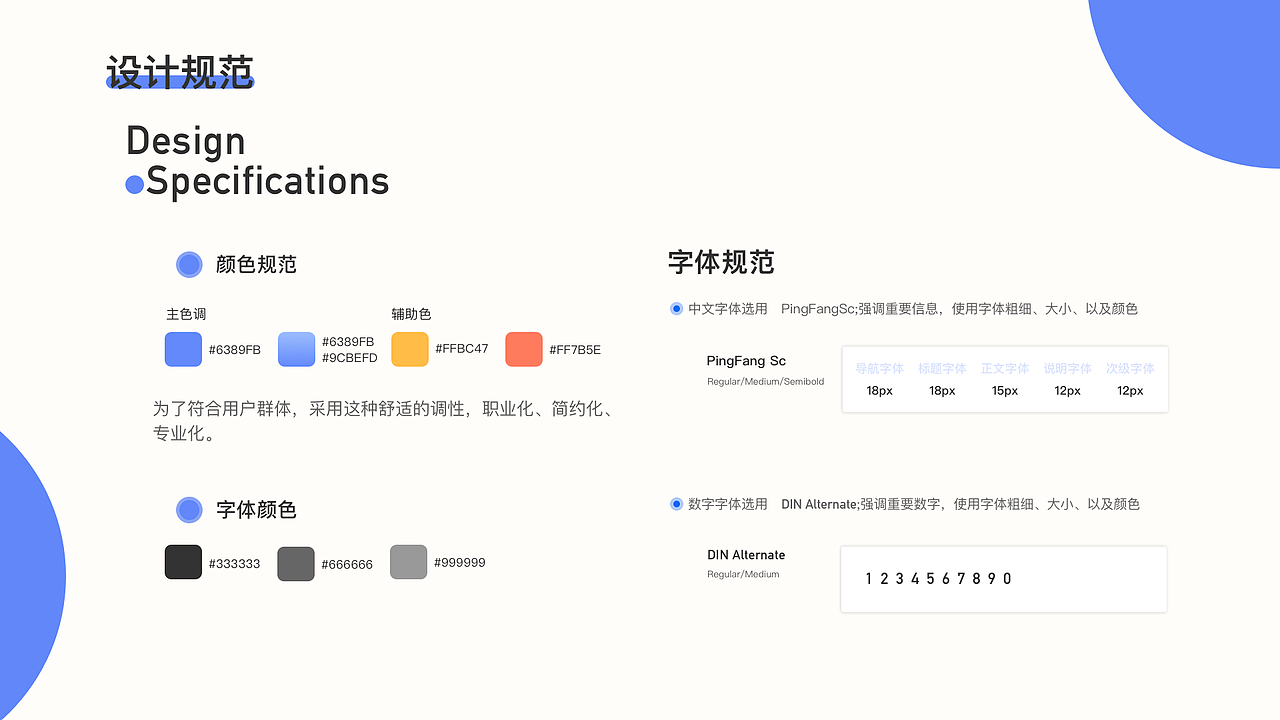This screenshot has height=720, width=1280.
Task: Expand the DIN Alternate number sample panel
Action: [1003, 578]
